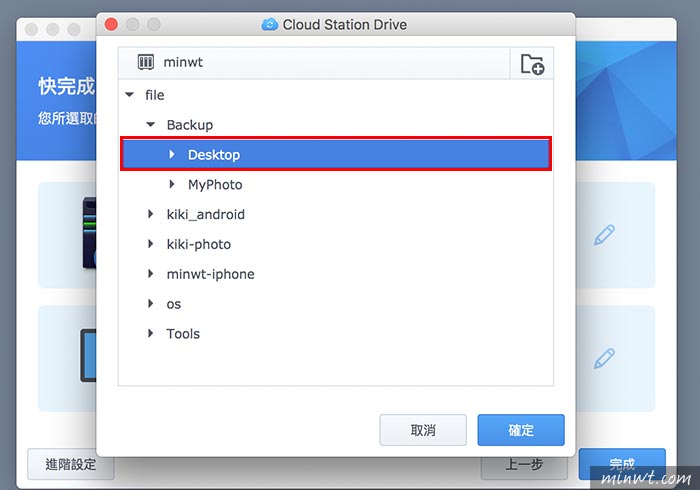The width and height of the screenshot is (700, 490).
Task: Confirm with the 確定 button
Action: tap(521, 430)
